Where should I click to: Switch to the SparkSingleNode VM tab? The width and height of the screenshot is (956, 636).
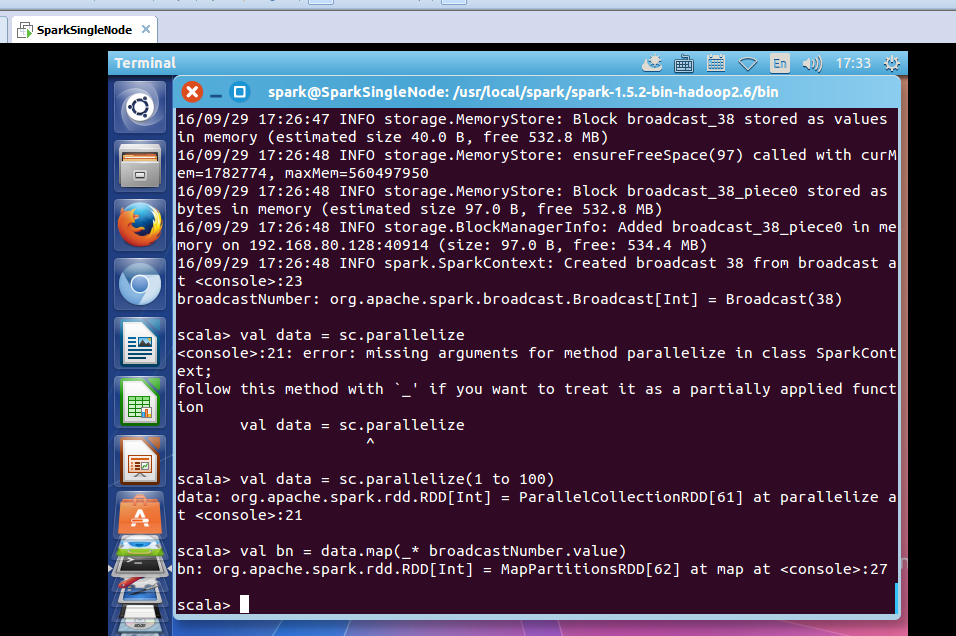pos(84,30)
